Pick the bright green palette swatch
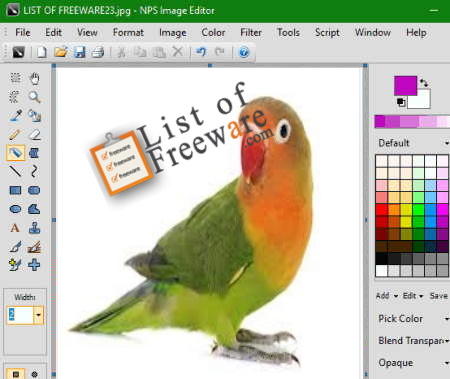This screenshot has height=379, width=450. pyautogui.click(x=418, y=209)
